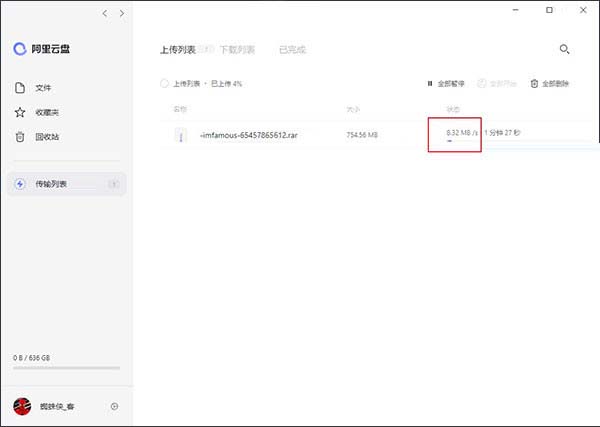Toggle the select-all circle before 上传列表

(164, 83)
